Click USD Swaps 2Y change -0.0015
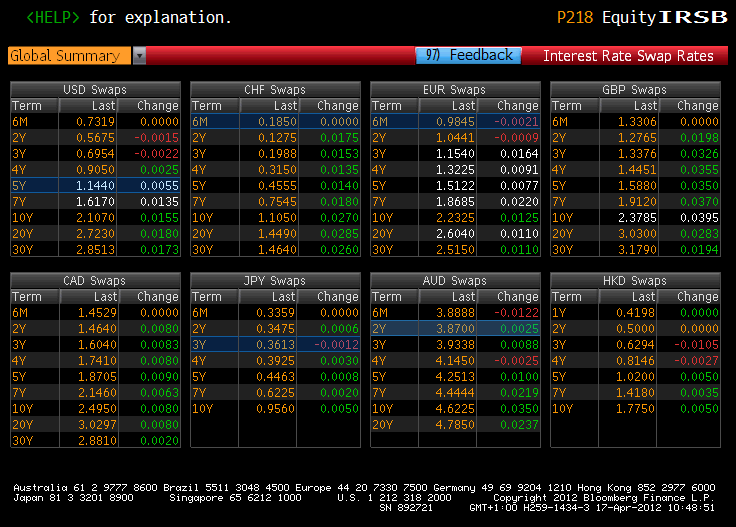This screenshot has height=527, width=736. (156, 137)
